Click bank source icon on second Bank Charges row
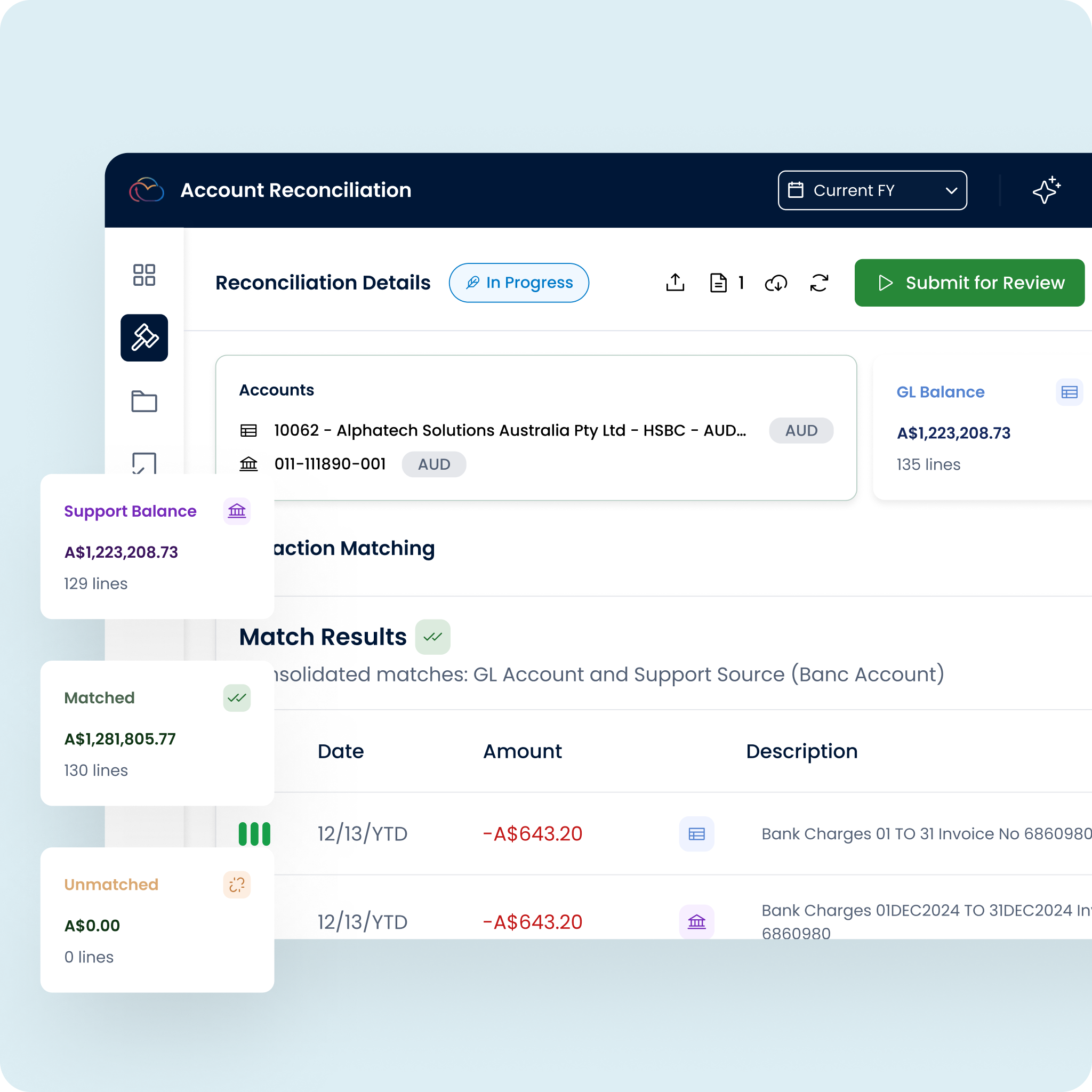This screenshot has width=1092, height=1092. click(696, 921)
